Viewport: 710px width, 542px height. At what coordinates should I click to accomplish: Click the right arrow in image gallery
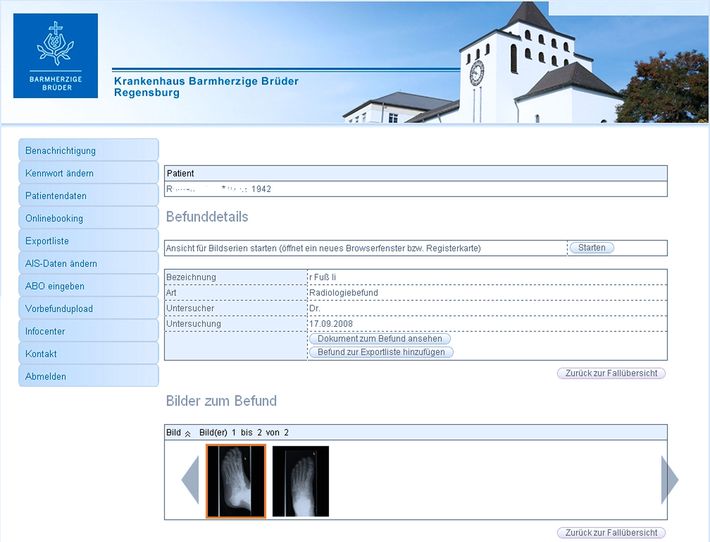click(x=669, y=480)
